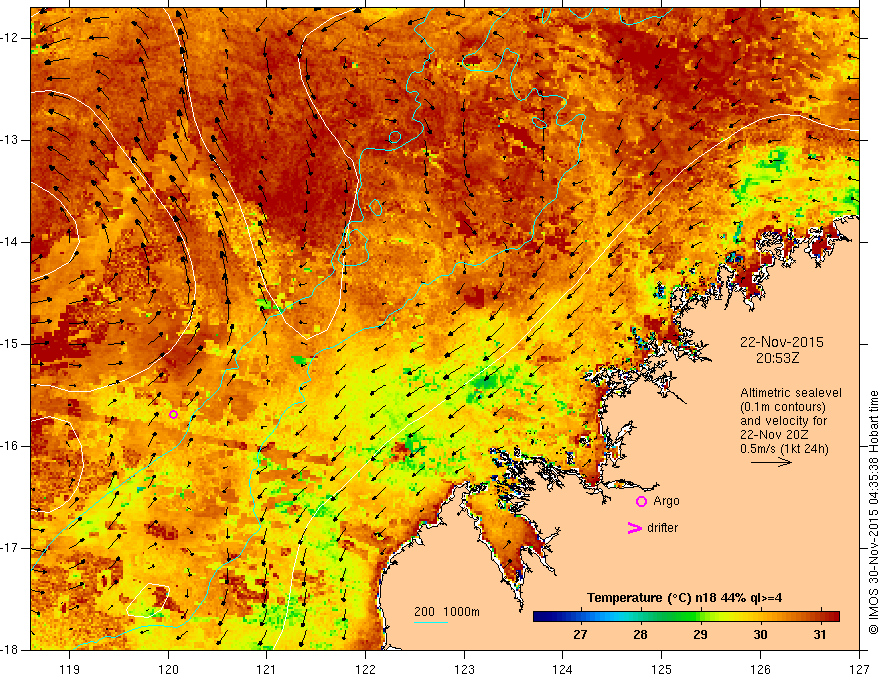Click the 127 longitude axis label
880x680 pixels.
tap(859, 670)
